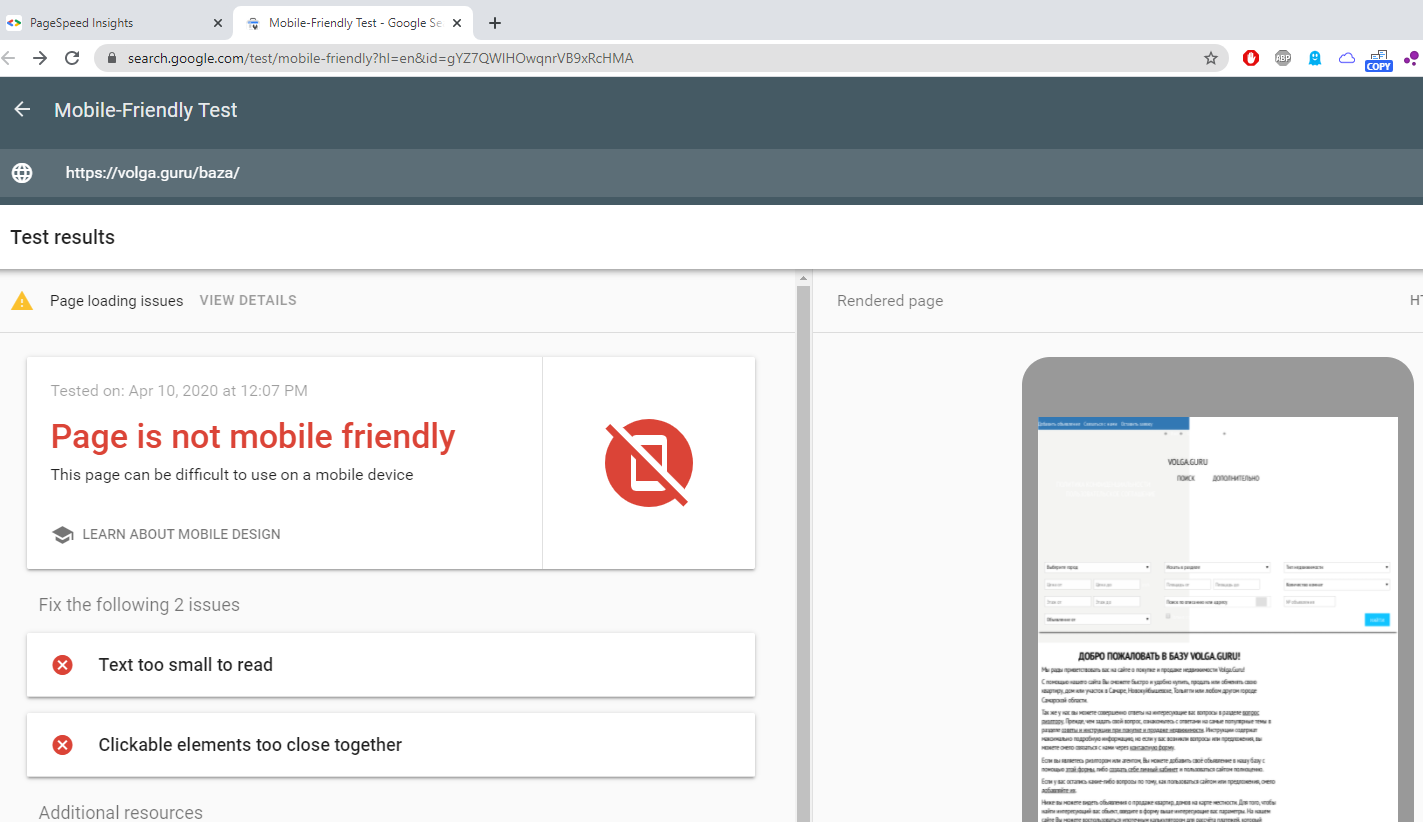
Task: Open VIEW DETAILS for page loading issues
Action: click(248, 300)
